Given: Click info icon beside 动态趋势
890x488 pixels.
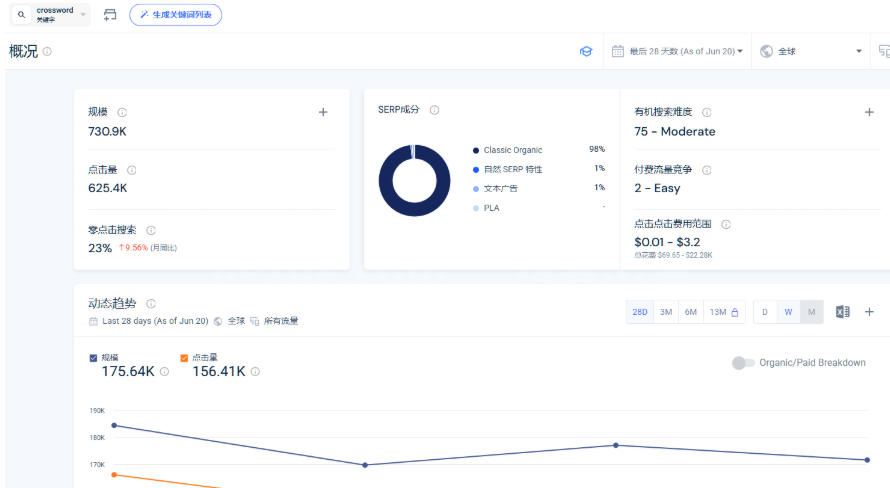Looking at the screenshot, I should 151,304.
